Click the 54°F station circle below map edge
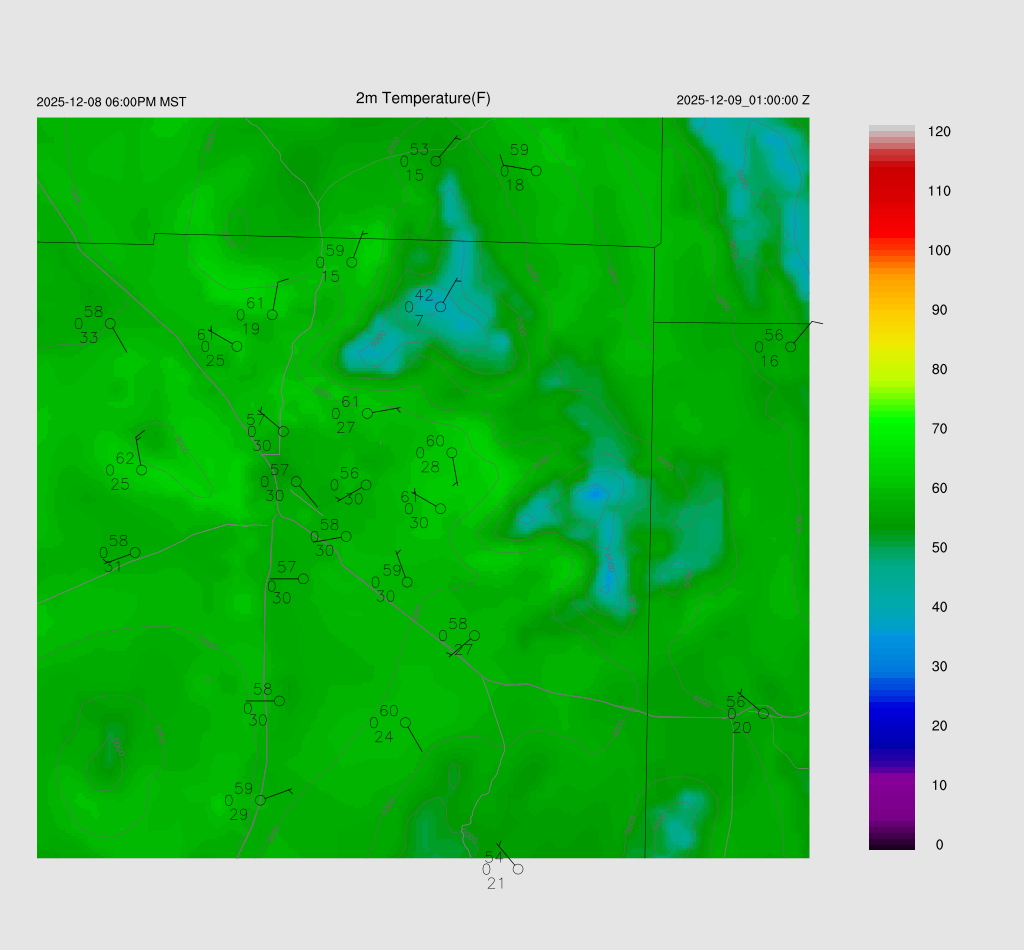This screenshot has width=1024, height=950. pos(518,869)
